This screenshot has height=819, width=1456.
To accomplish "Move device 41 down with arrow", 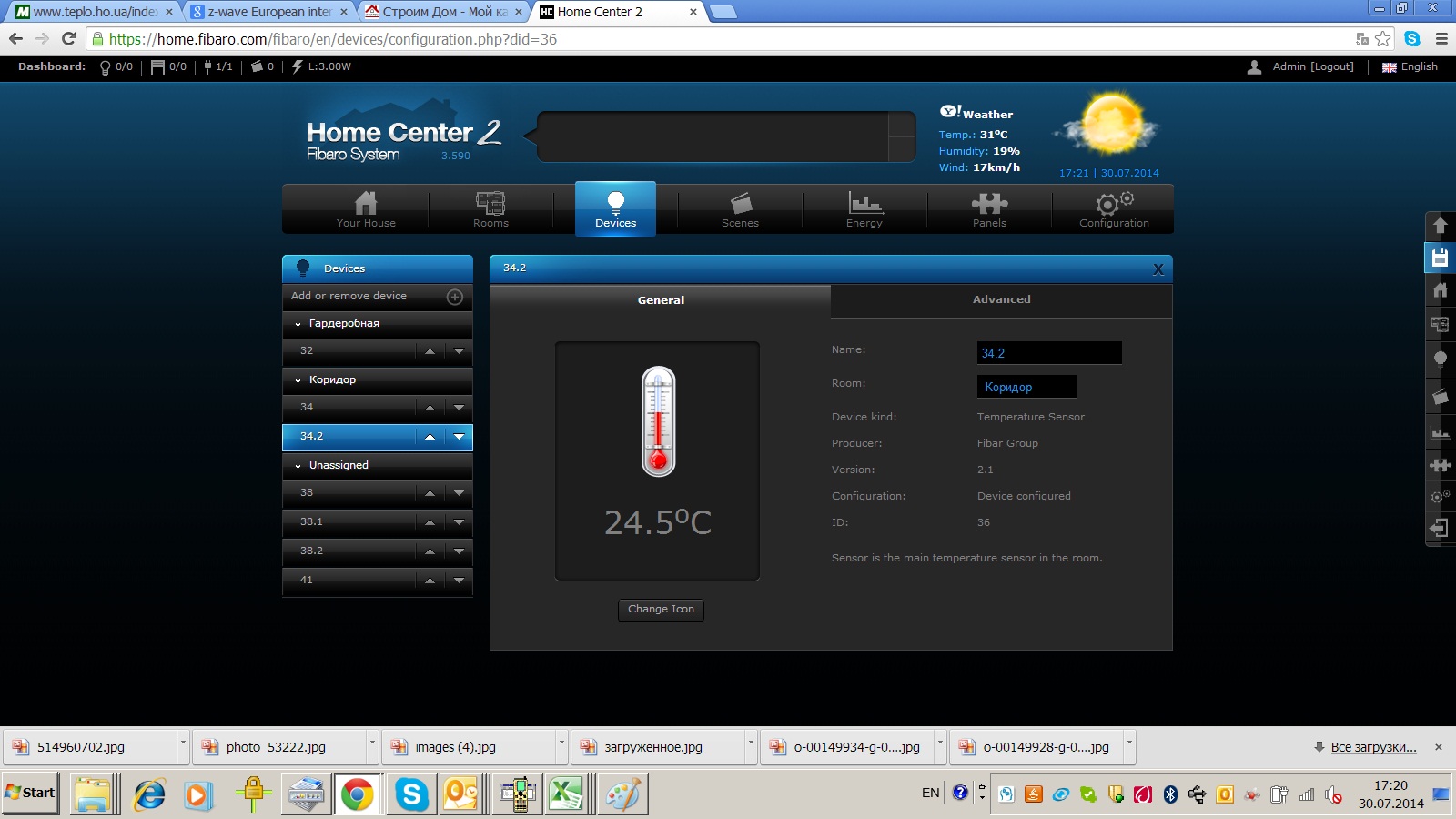I will (459, 581).
